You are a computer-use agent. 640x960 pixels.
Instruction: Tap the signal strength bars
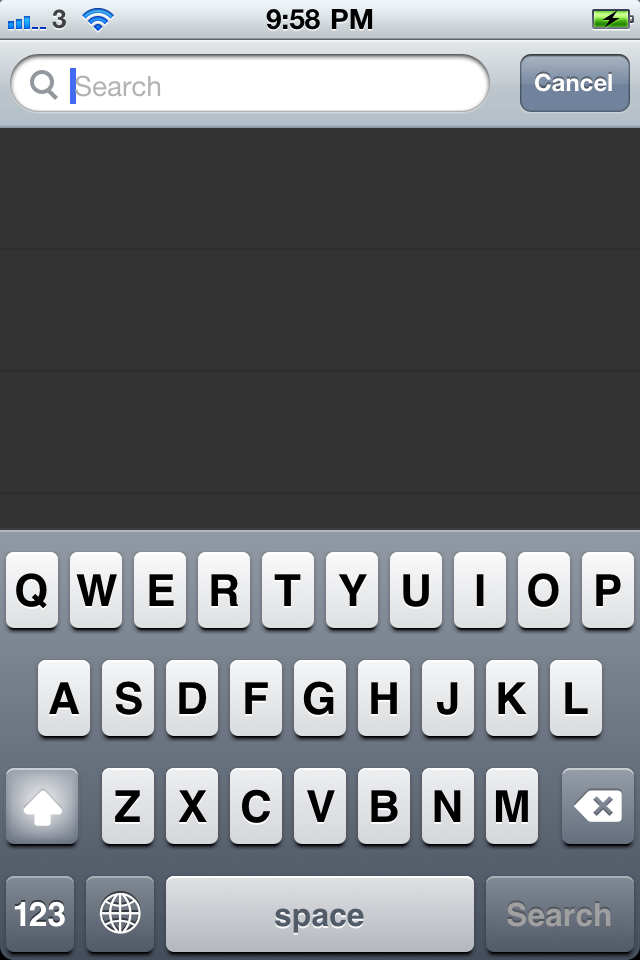point(26,22)
